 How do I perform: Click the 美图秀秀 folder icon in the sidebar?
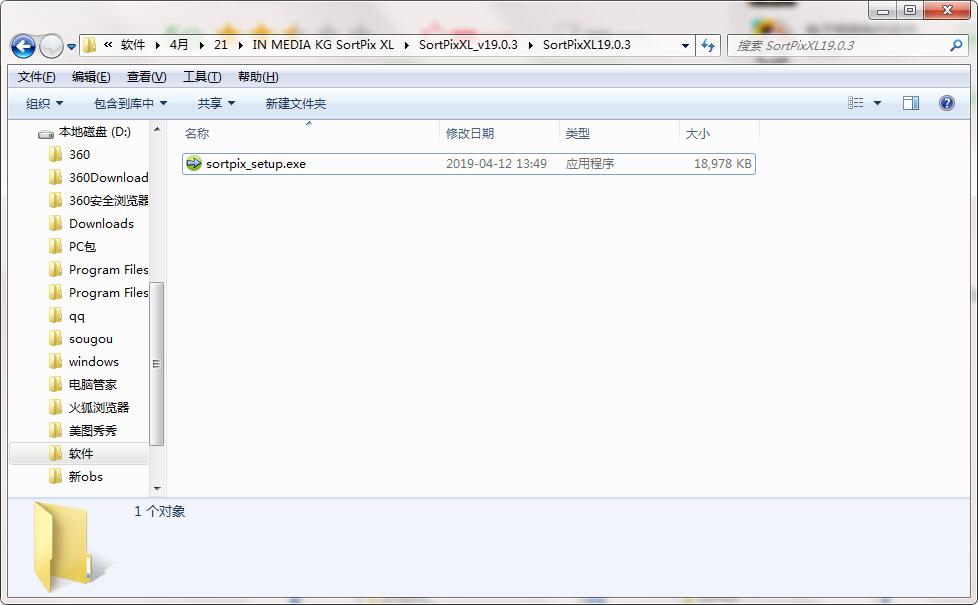pos(56,431)
